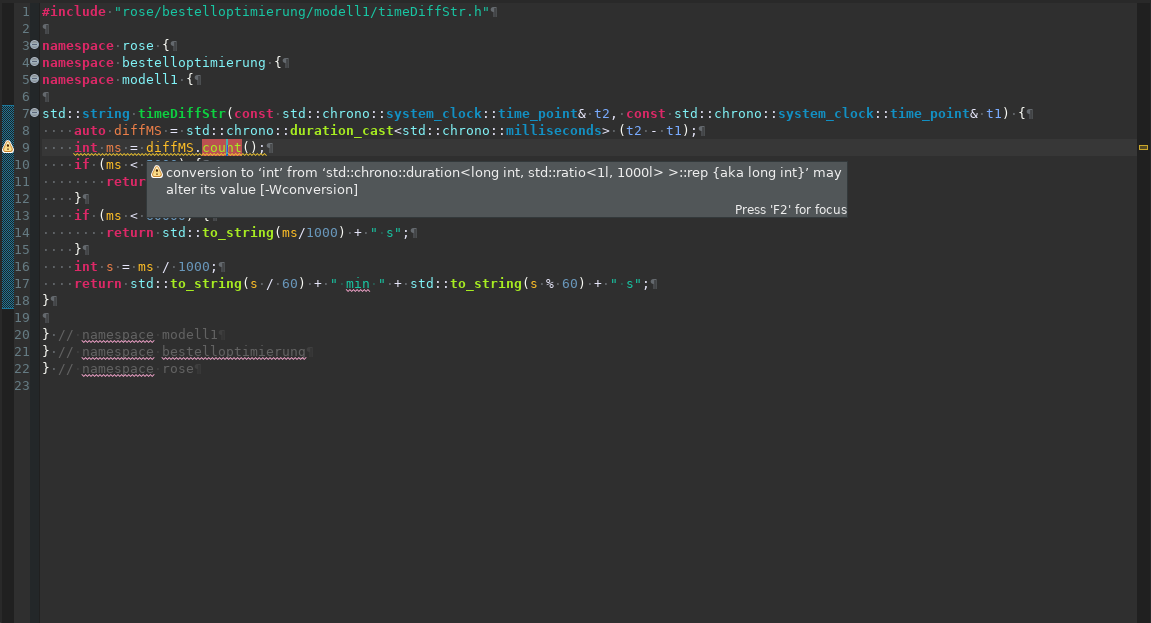Click the auto keyword on line 8
Image resolution: width=1151 pixels, height=623 pixels.
(90, 130)
